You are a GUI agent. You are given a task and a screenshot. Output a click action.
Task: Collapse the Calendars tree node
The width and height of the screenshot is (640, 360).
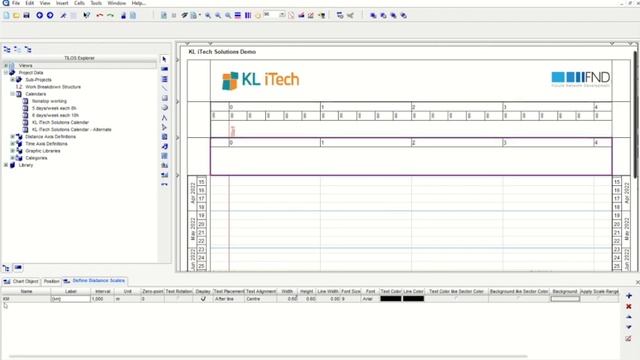[13, 94]
